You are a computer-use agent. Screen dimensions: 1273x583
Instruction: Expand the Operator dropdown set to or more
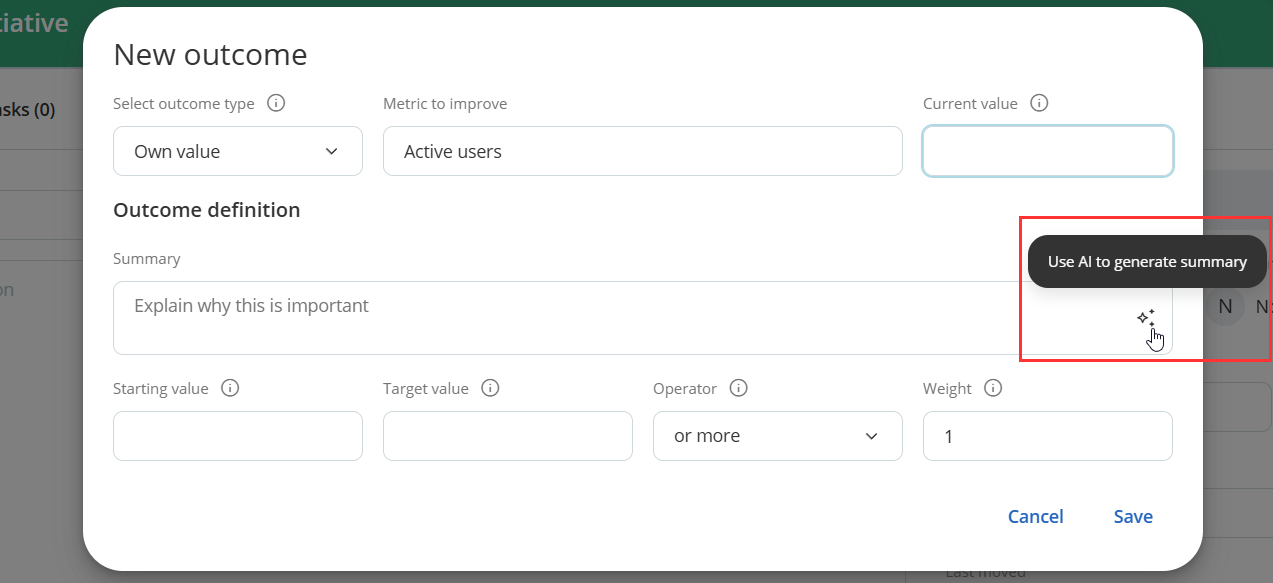[777, 436]
